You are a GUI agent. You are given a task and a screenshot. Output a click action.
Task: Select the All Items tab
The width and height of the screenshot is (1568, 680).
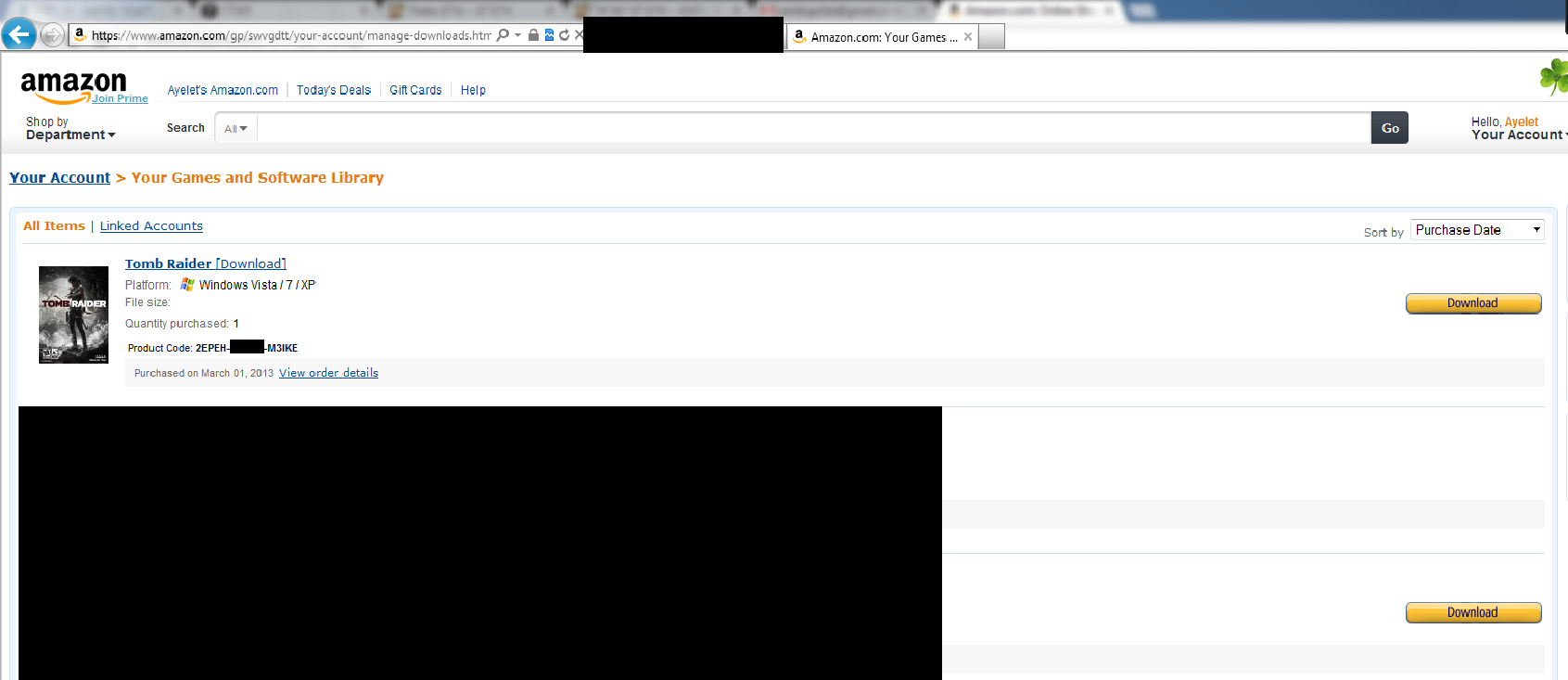click(54, 225)
